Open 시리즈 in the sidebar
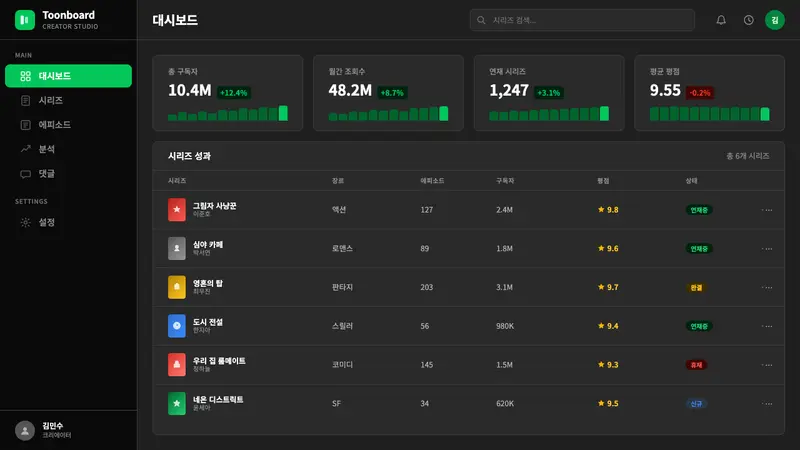 pos(68,101)
